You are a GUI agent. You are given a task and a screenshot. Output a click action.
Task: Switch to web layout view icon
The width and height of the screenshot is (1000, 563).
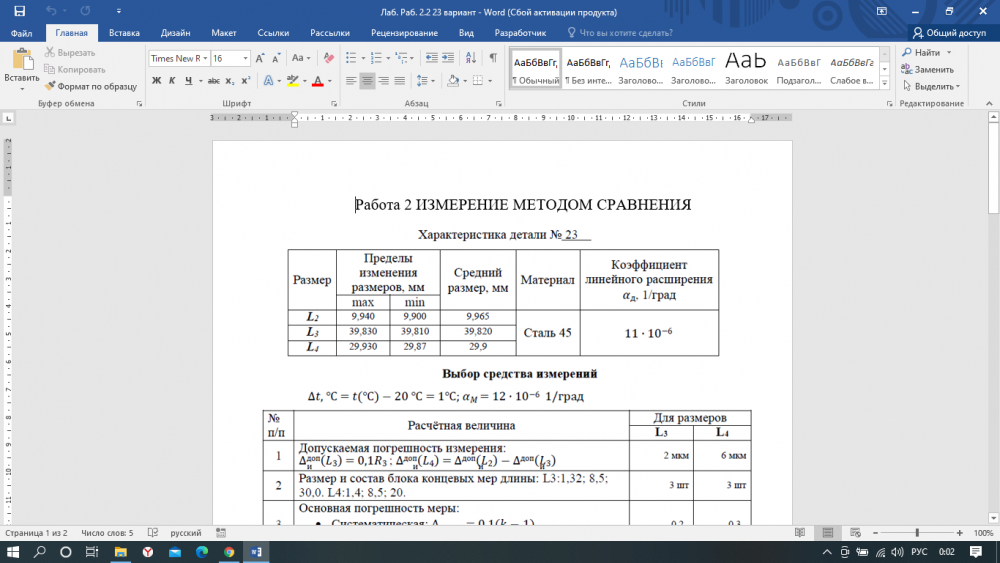click(x=855, y=532)
